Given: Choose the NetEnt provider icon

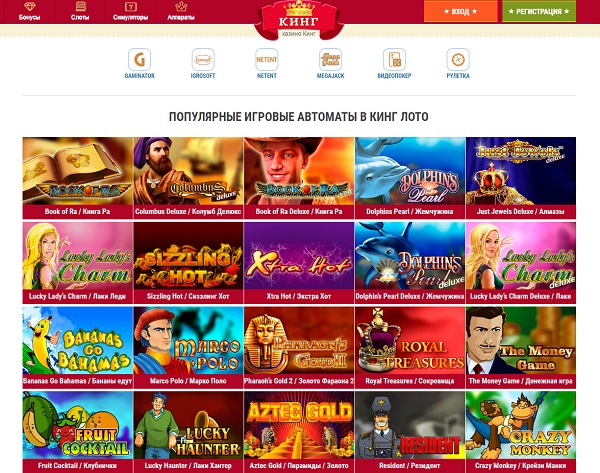Looking at the screenshot, I should 267,59.
